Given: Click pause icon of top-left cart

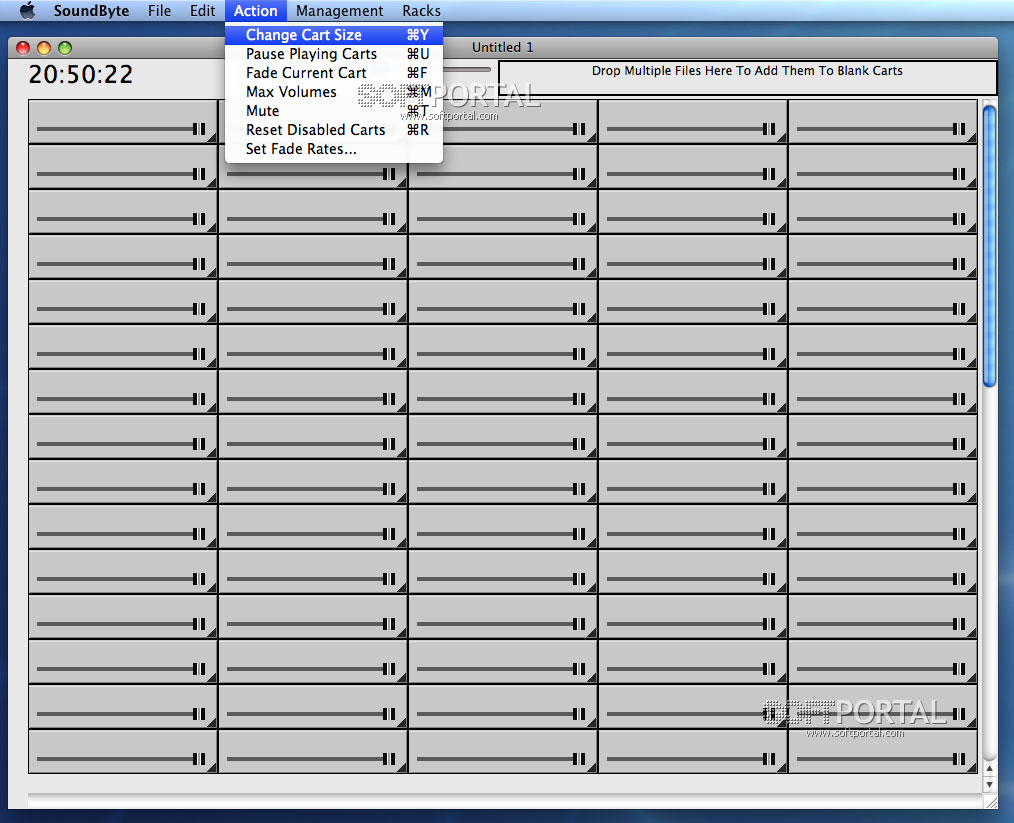Looking at the screenshot, I should 199,129.
